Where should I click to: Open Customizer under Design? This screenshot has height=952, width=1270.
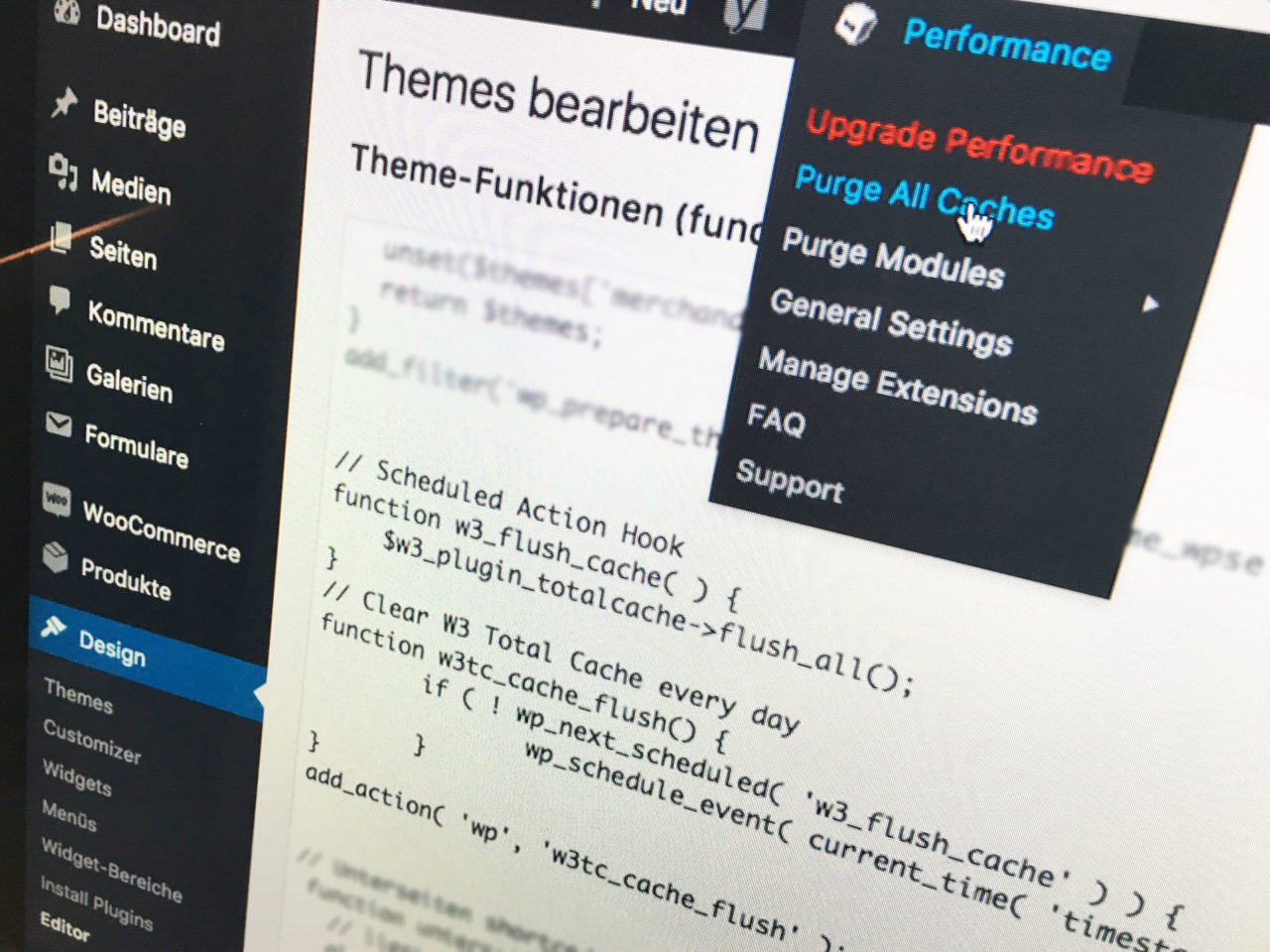click(91, 742)
